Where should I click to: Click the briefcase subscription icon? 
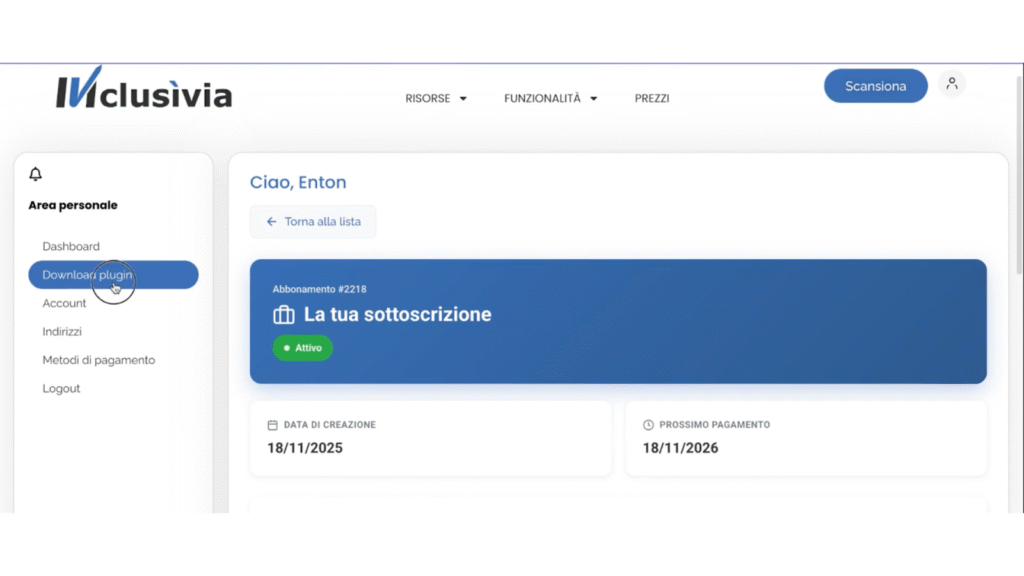(x=284, y=315)
